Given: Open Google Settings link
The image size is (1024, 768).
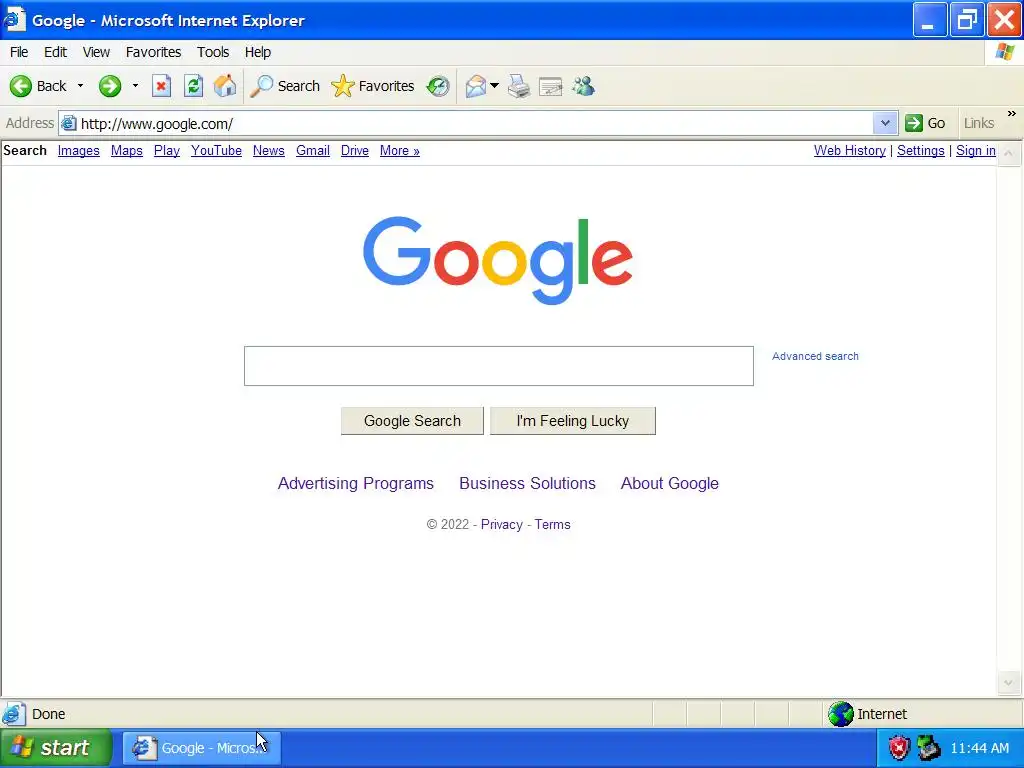Looking at the screenshot, I should click(x=921, y=151).
